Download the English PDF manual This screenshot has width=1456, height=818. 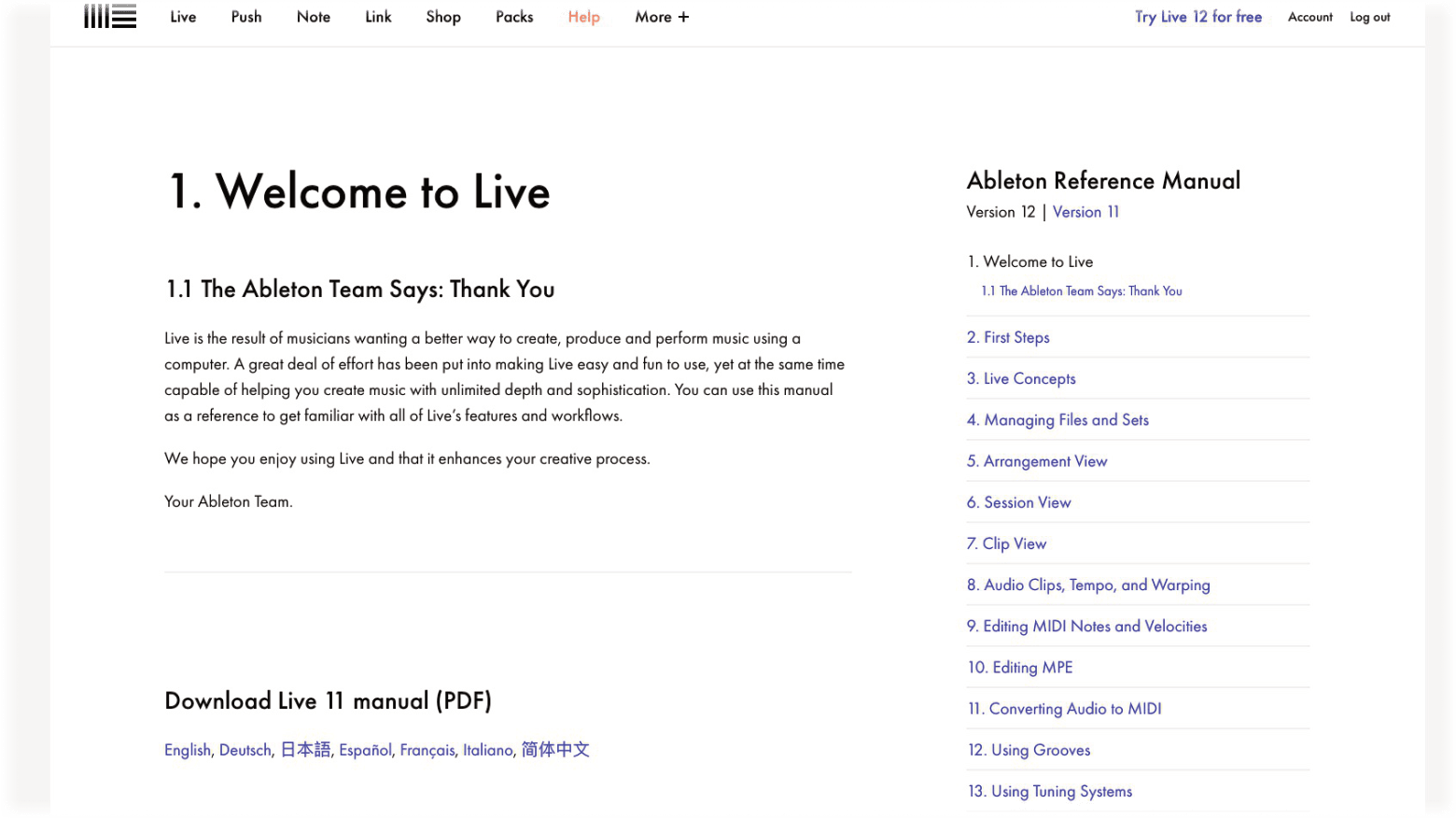coord(188,750)
